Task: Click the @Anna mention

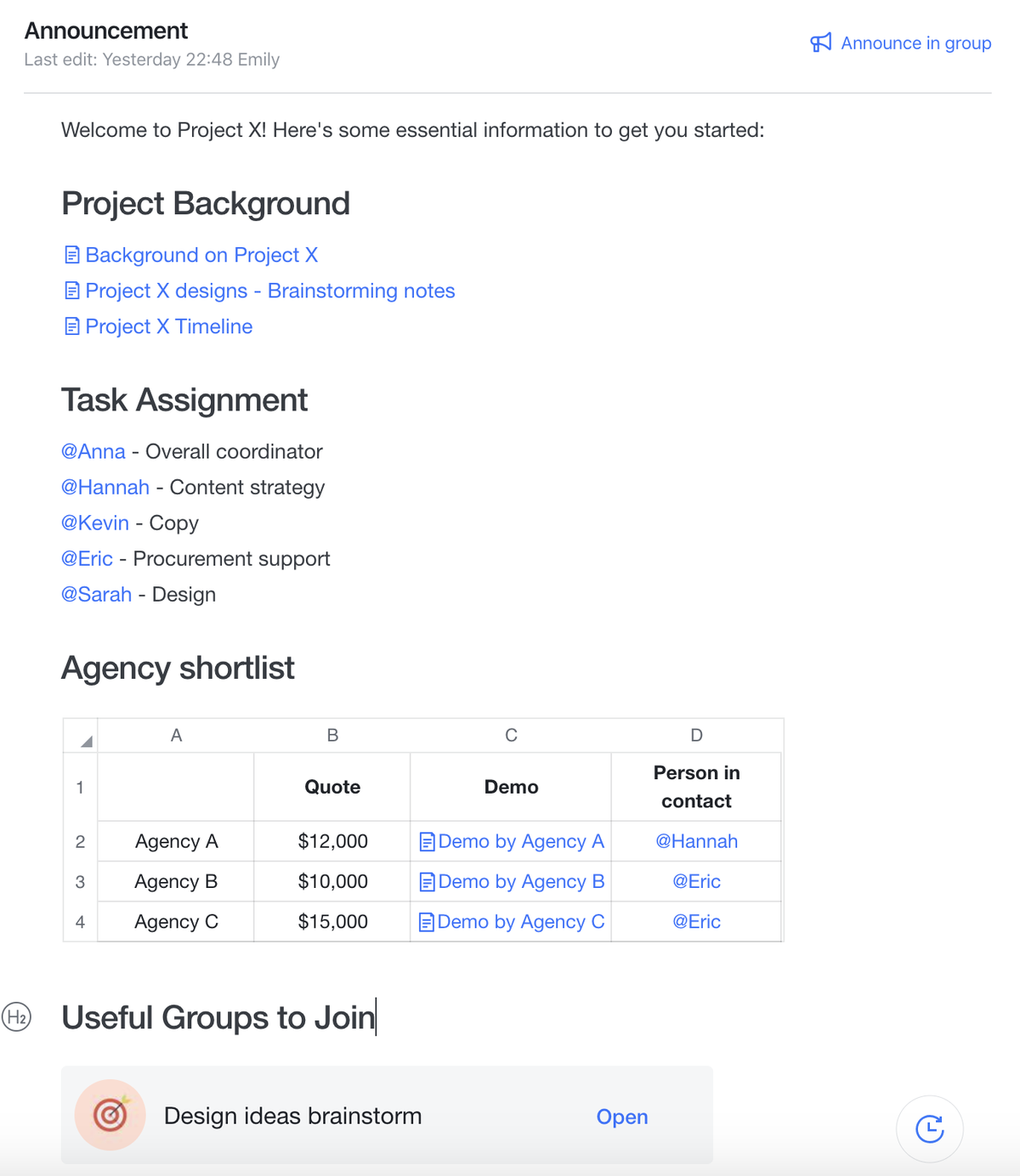Action: (93, 451)
